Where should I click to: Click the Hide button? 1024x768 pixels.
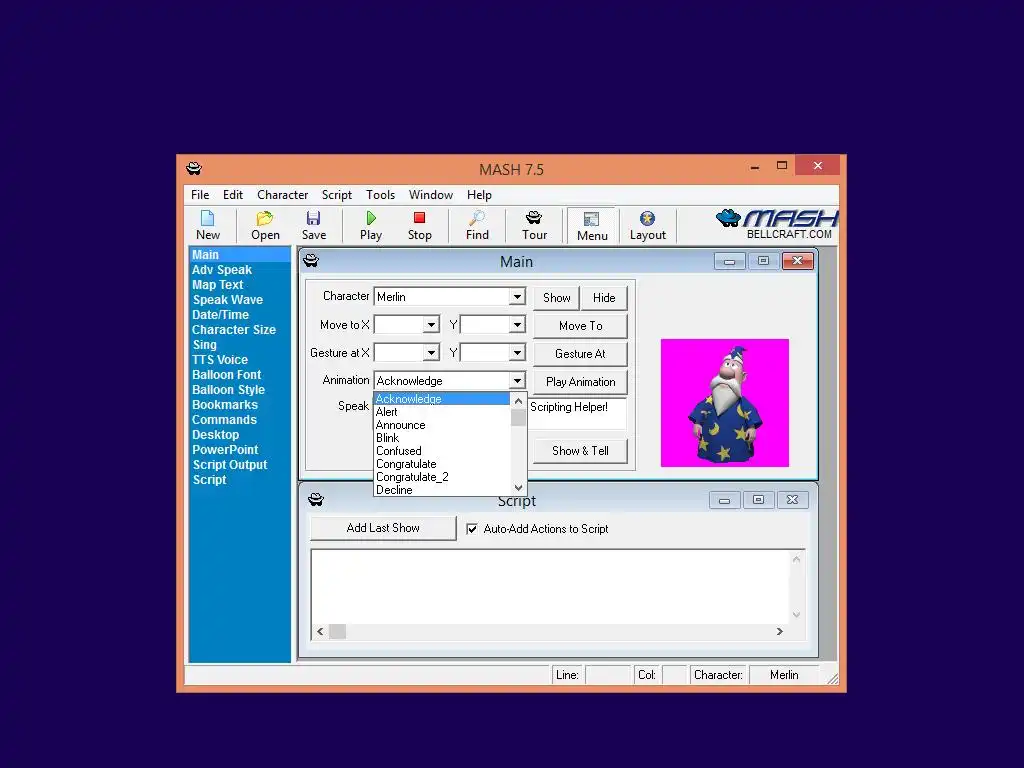[604, 298]
